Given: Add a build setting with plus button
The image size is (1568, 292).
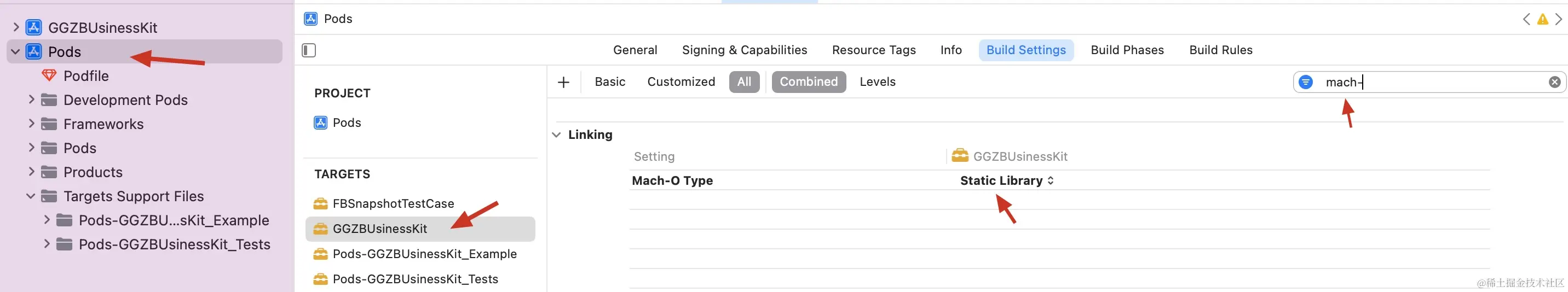Looking at the screenshot, I should tap(564, 82).
